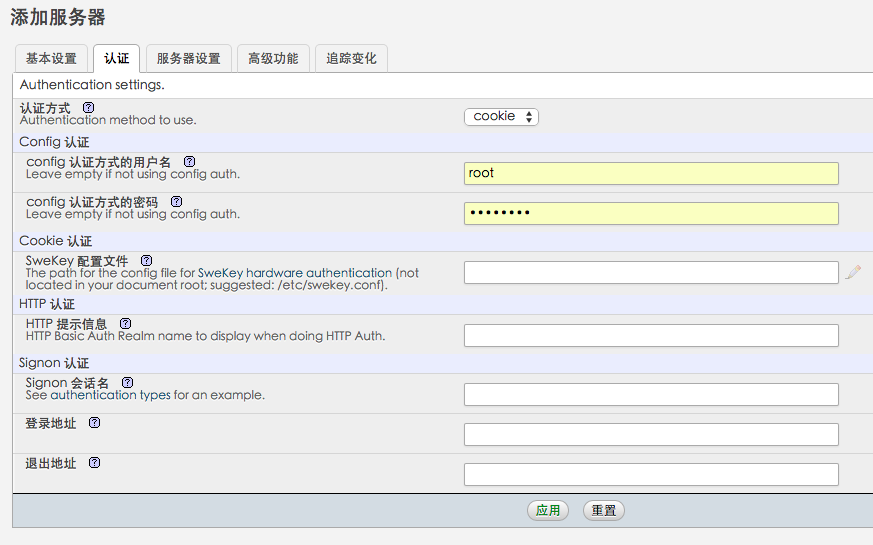Focus the Signon 会话名 text field
Image resolution: width=873 pixels, height=545 pixels.
click(x=651, y=394)
